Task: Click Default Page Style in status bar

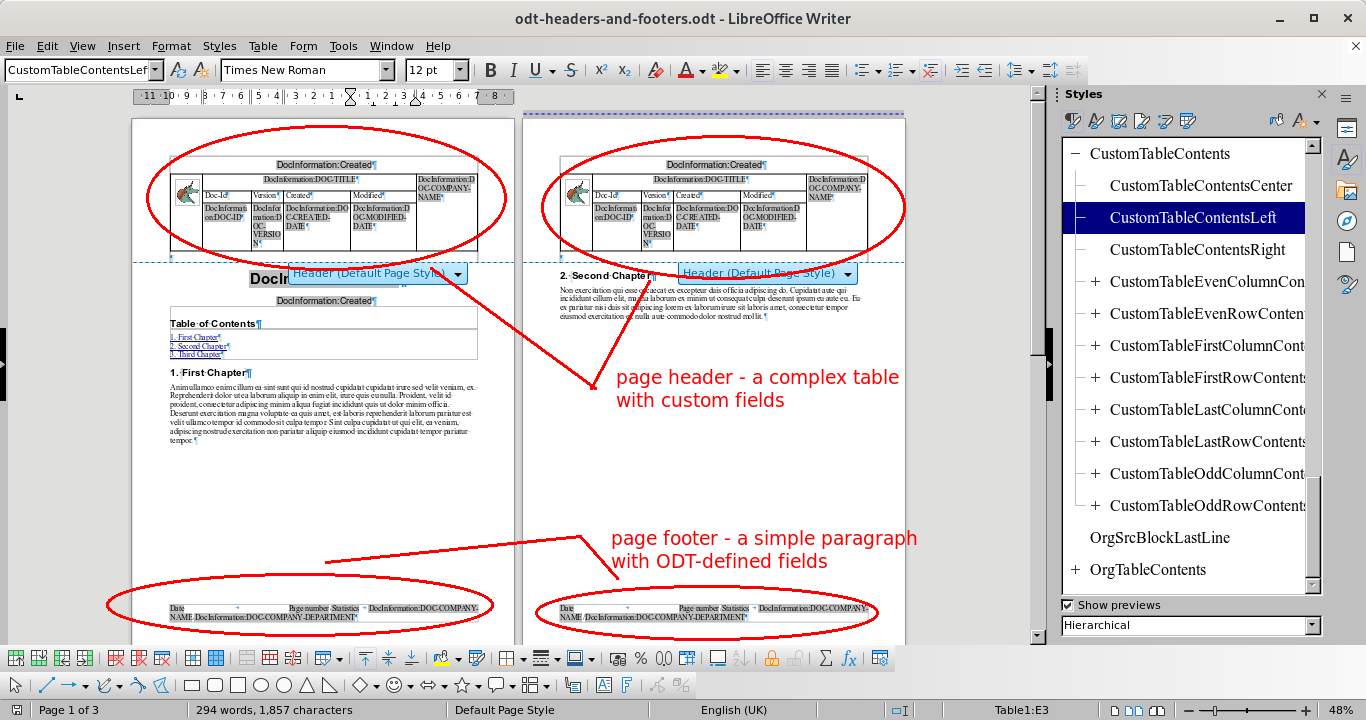Action: (x=505, y=710)
